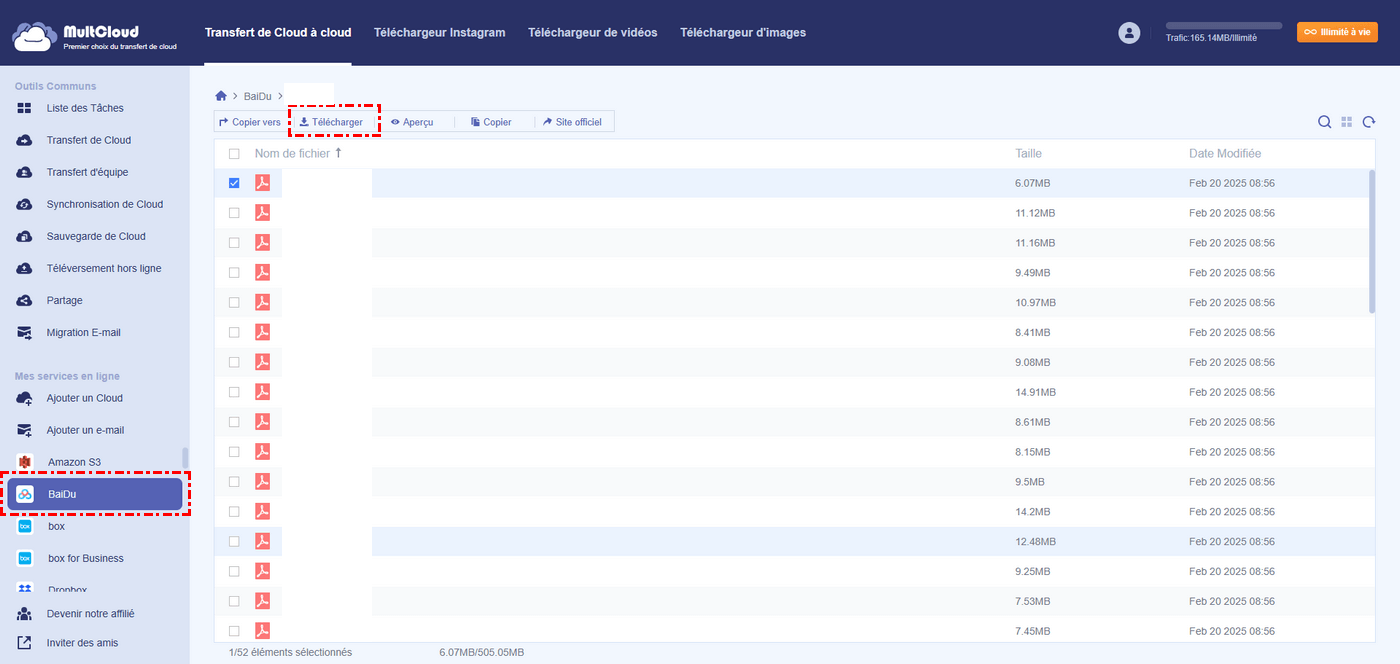Open Site officiel link

[572, 122]
